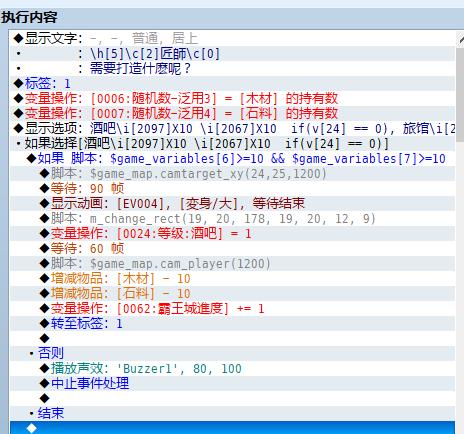Viewport: 464px width, 434px height.
Task: Select '显示动画: [EV004], [变身/大], 等待结束' row
Action: [232, 203]
